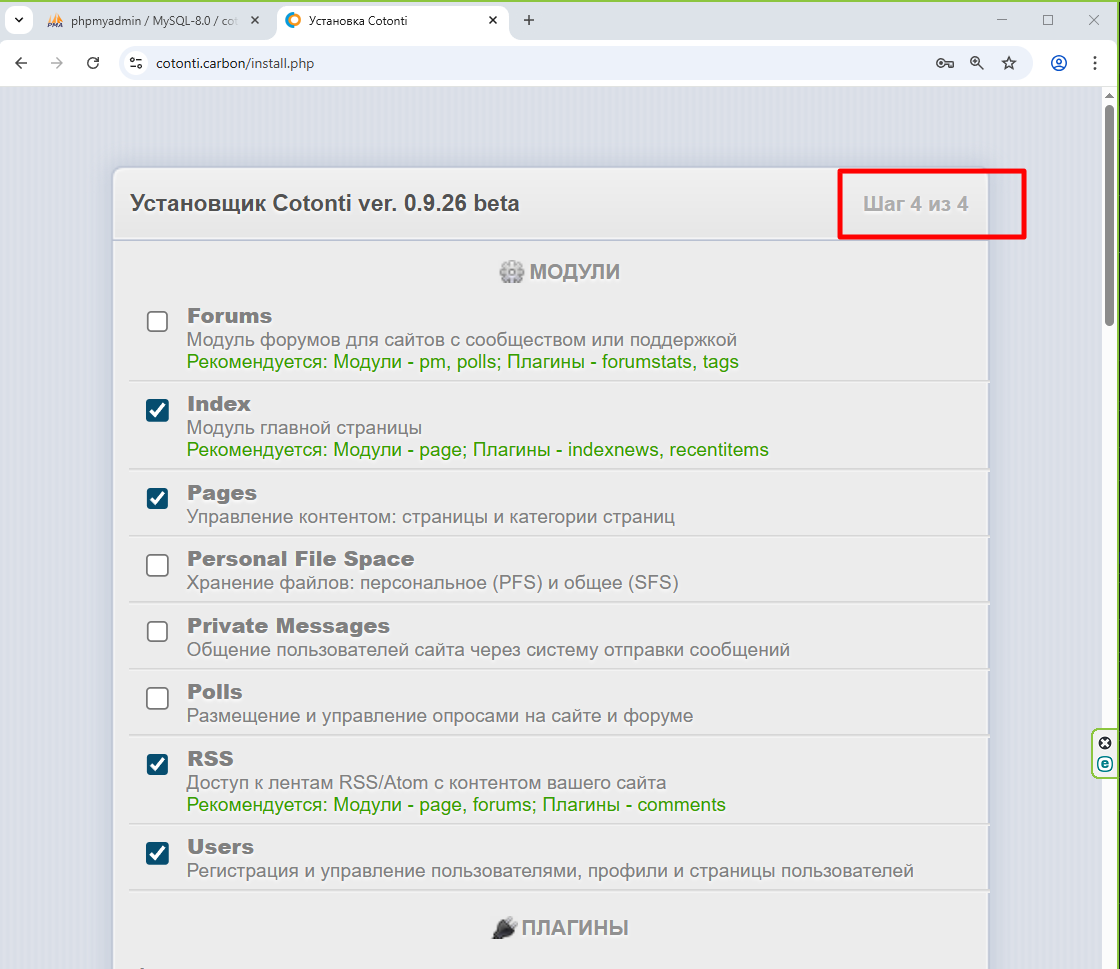The image size is (1120, 969).
Task: Open the password manager key icon
Action: coord(944,63)
